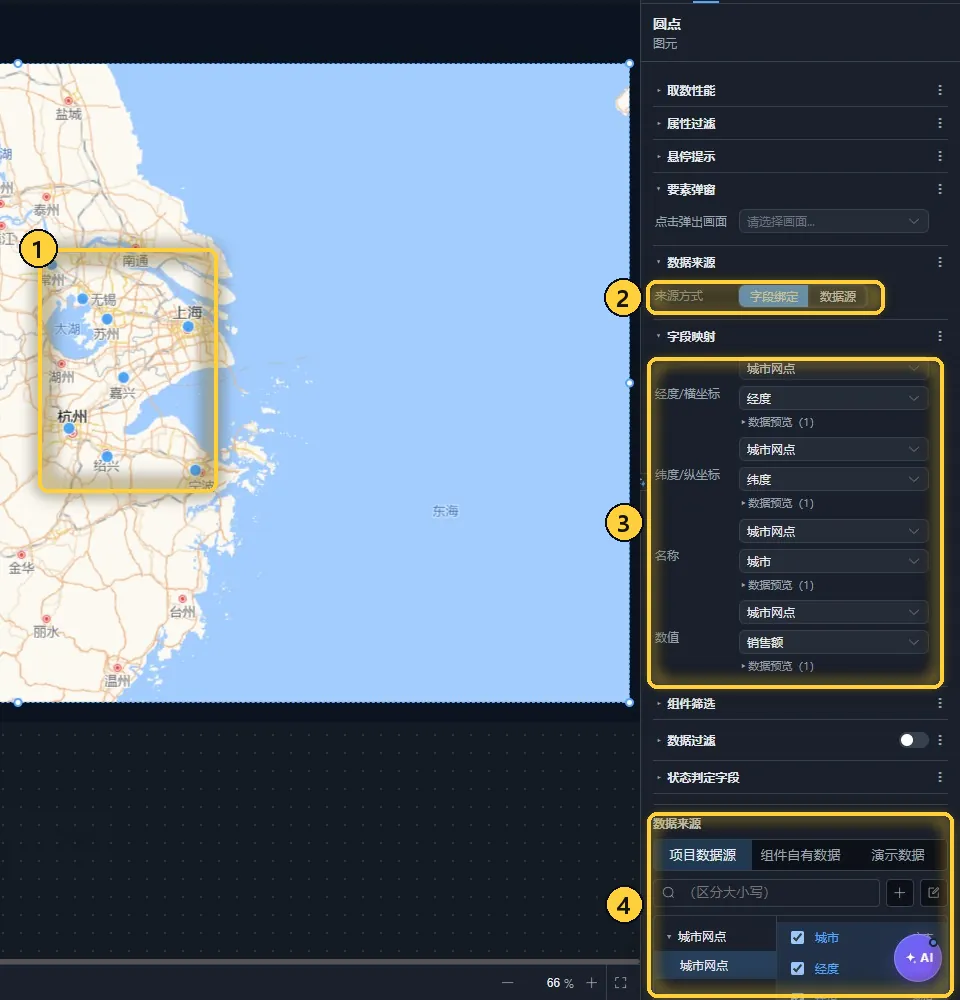Open the 点击弹出画面 screen dropdown
This screenshot has width=960, height=1000.
[833, 222]
